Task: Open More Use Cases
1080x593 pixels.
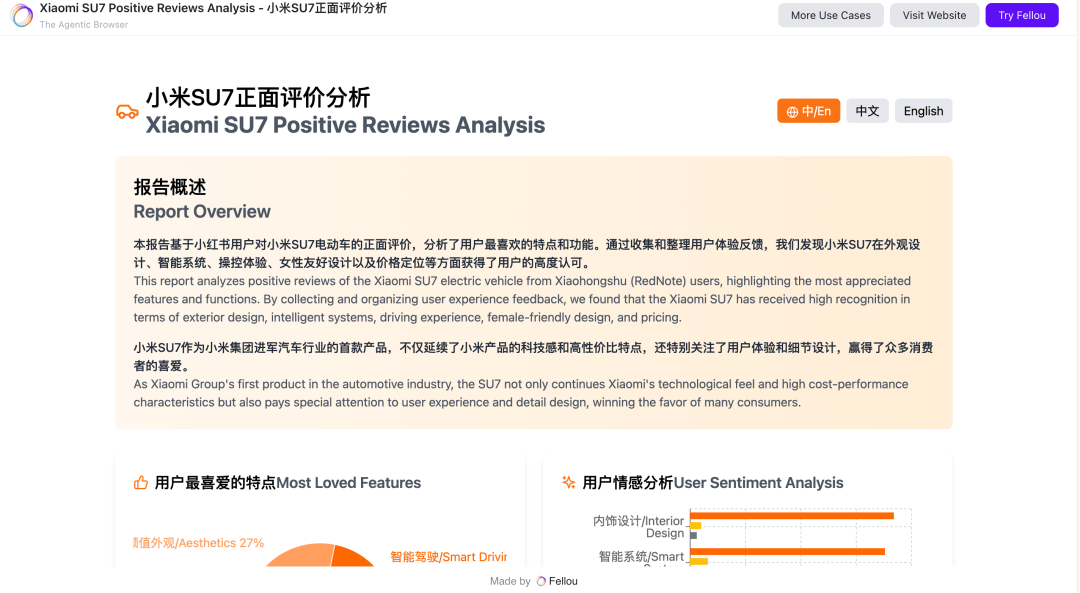Action: 831,15
